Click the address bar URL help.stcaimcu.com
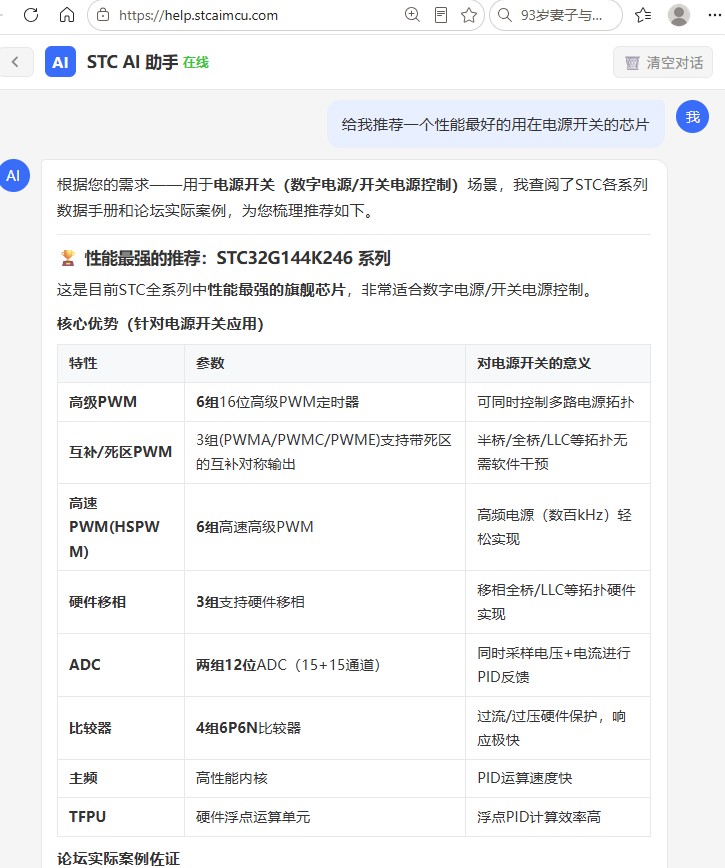 tap(198, 16)
